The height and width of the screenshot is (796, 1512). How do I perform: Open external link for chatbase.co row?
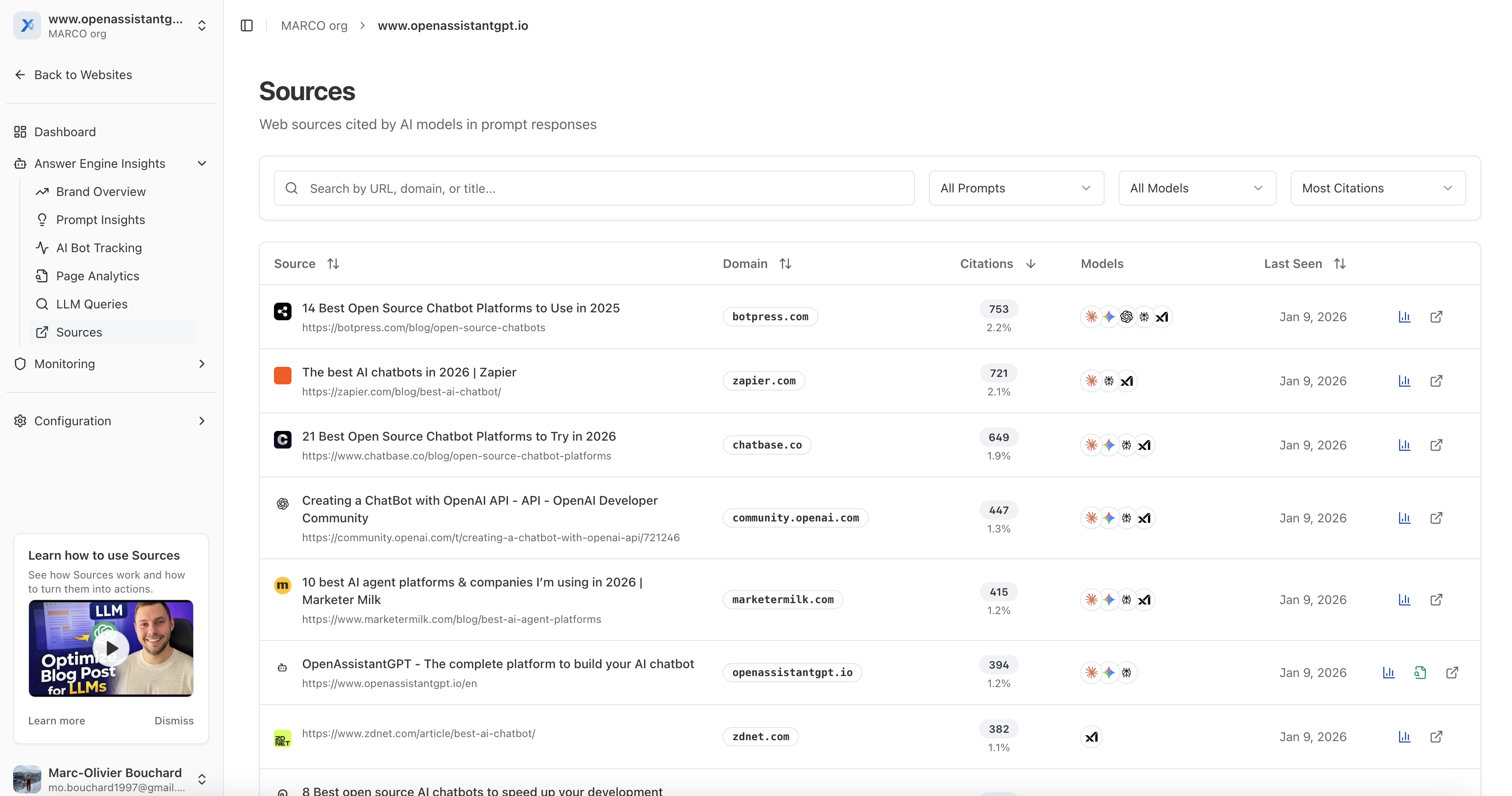pos(1436,445)
